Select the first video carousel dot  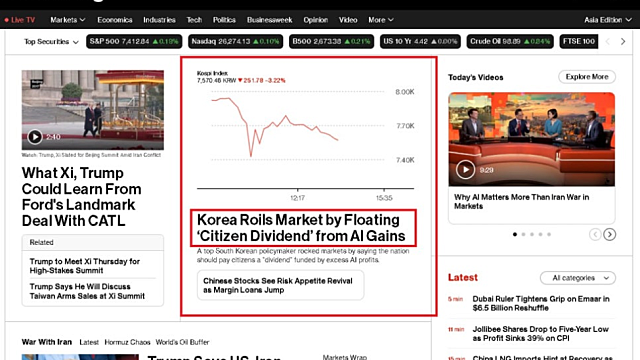click(x=515, y=234)
